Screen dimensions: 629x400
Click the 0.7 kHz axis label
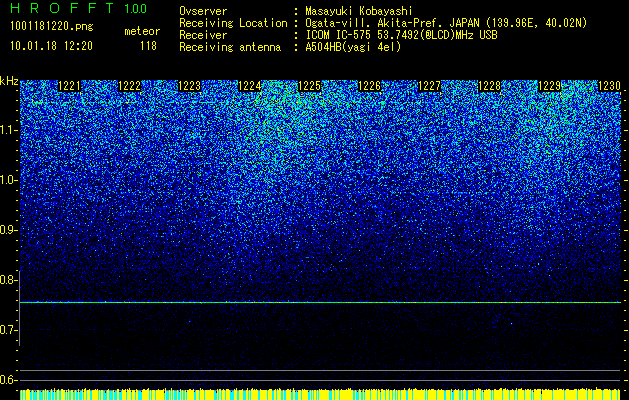[8, 330]
